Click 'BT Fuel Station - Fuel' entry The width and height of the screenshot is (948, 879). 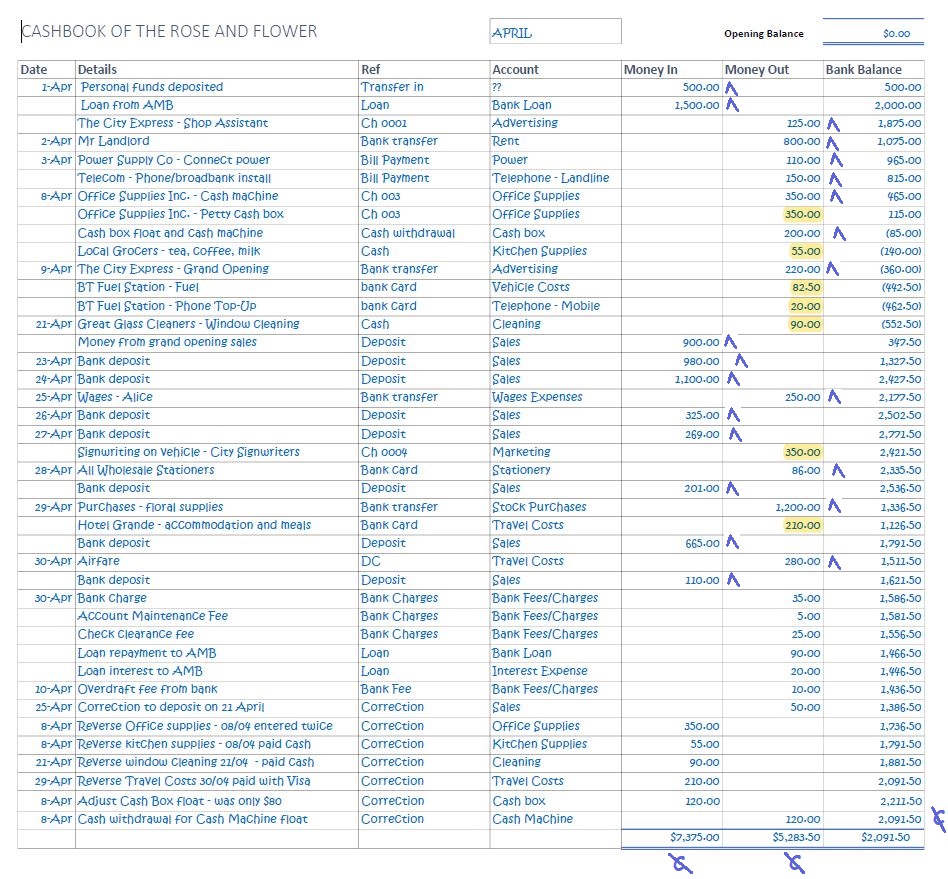coord(138,287)
